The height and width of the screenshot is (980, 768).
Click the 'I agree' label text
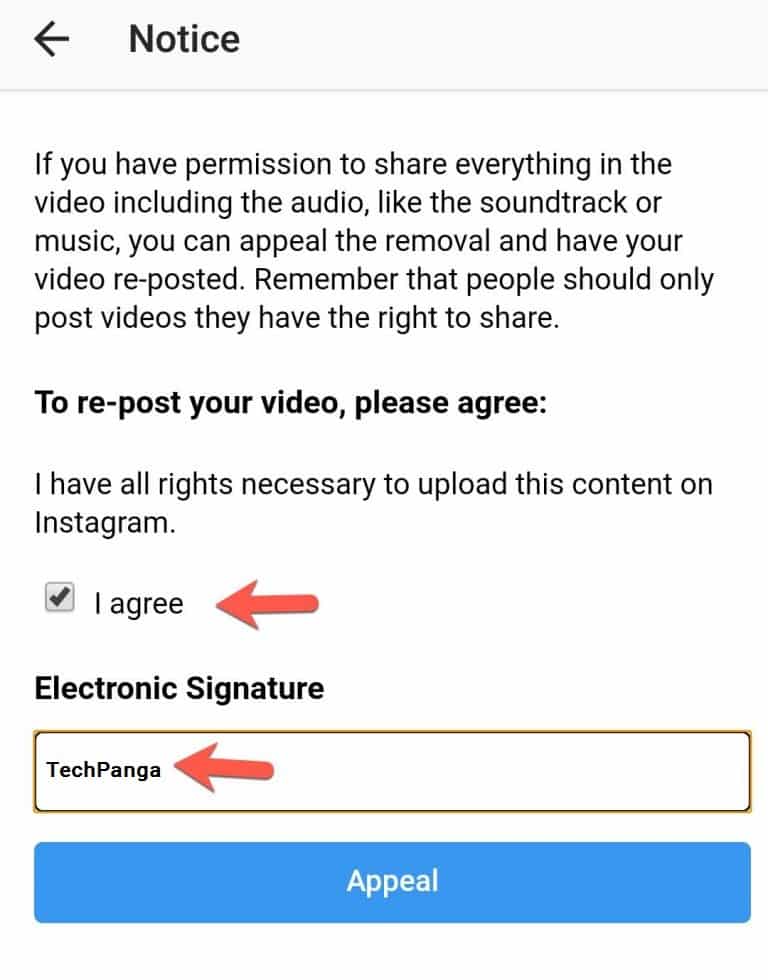tap(139, 604)
